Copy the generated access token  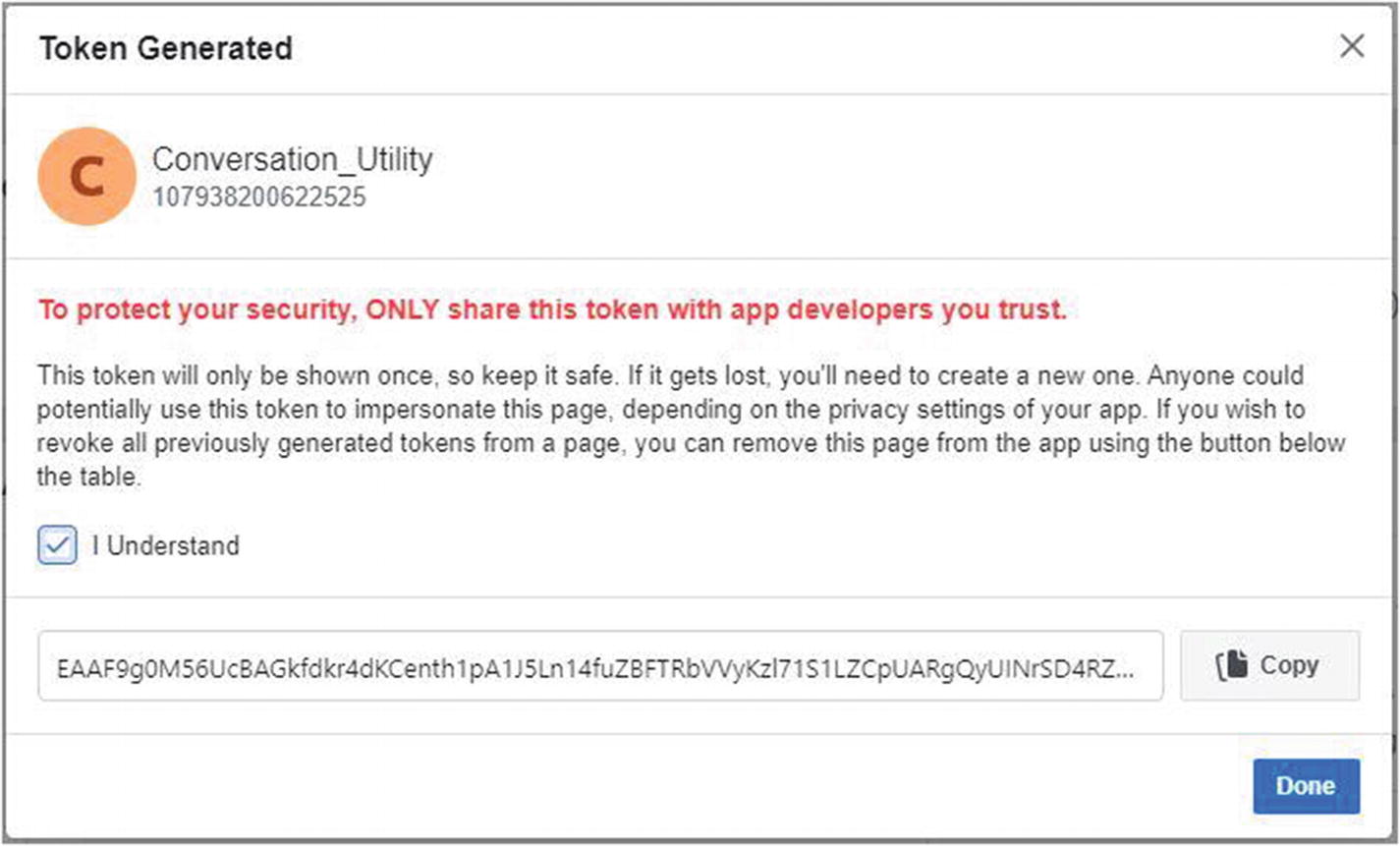click(x=1269, y=665)
